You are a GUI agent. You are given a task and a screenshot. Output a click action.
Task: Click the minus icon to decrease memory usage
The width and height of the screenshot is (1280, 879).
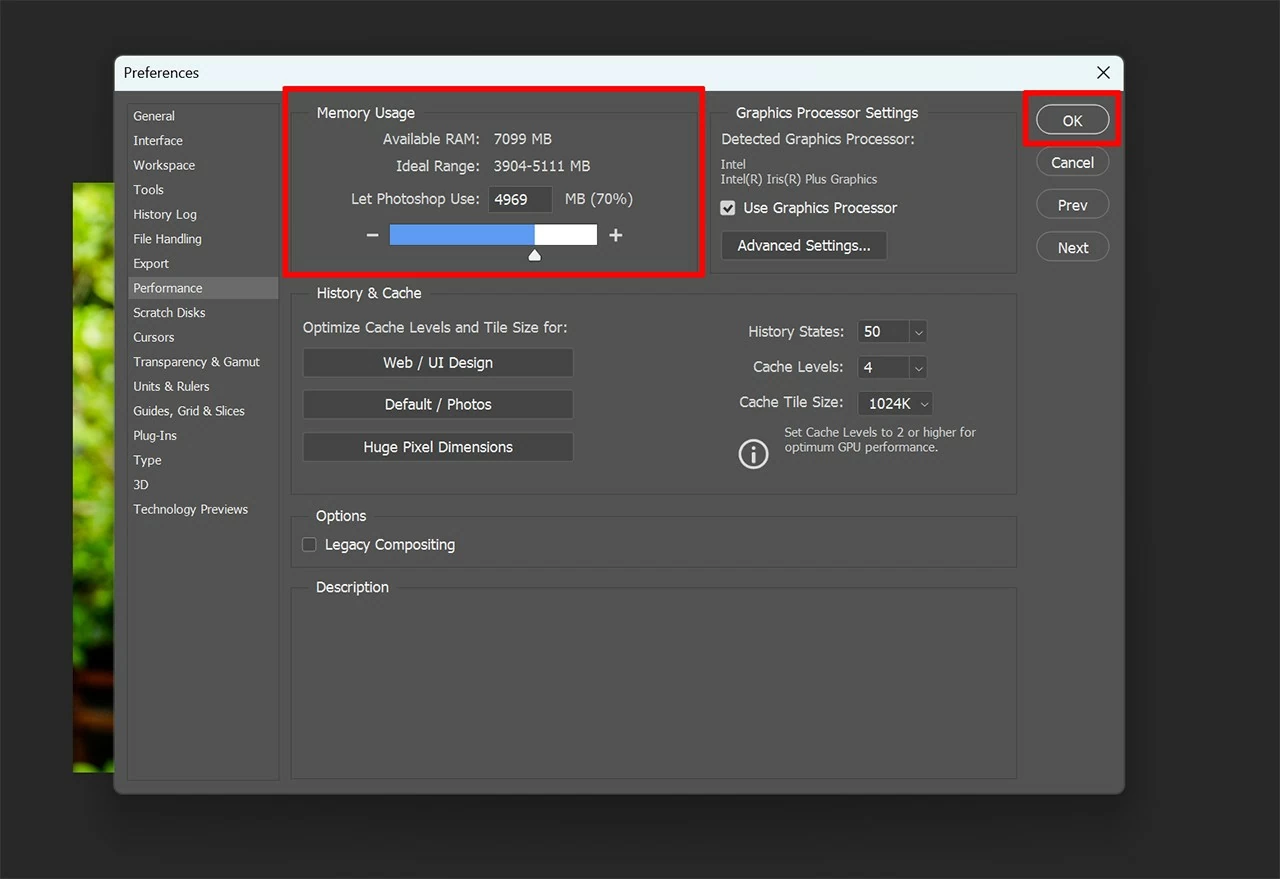click(x=372, y=235)
